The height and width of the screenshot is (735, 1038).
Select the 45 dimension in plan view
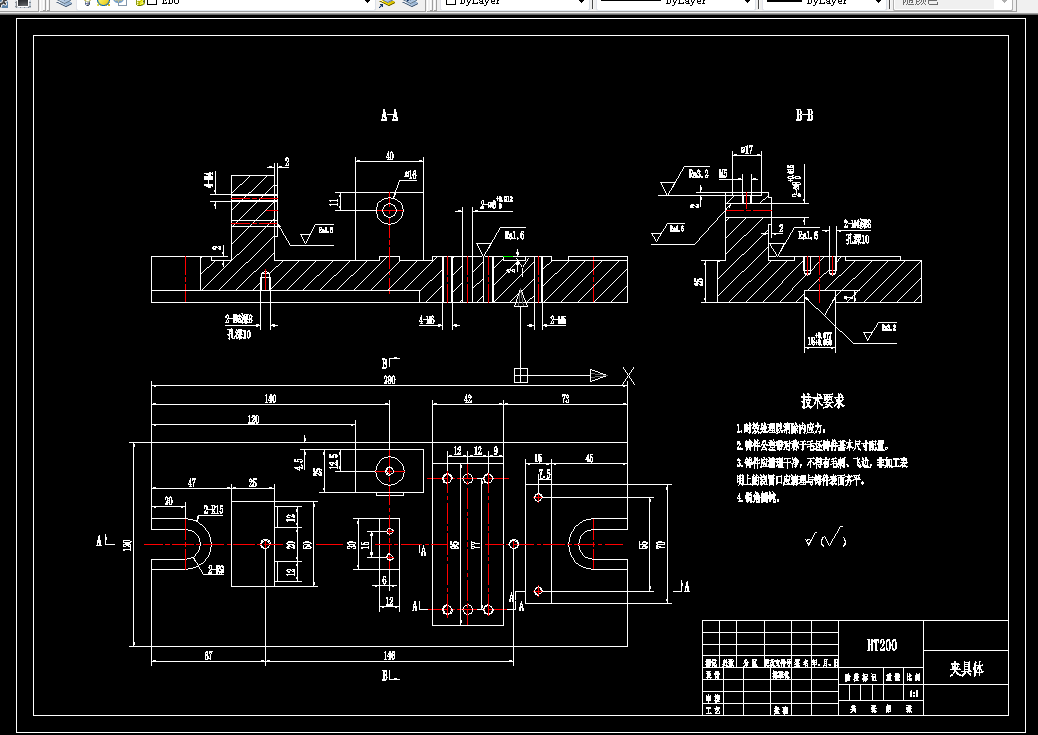pyautogui.click(x=589, y=458)
